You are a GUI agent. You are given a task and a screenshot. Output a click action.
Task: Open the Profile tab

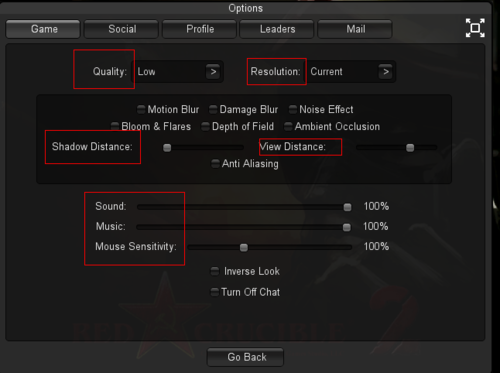(x=200, y=29)
